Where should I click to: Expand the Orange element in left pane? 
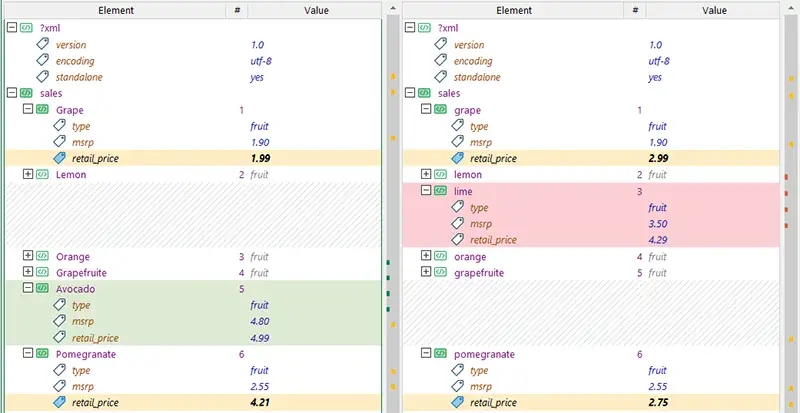click(x=28, y=256)
